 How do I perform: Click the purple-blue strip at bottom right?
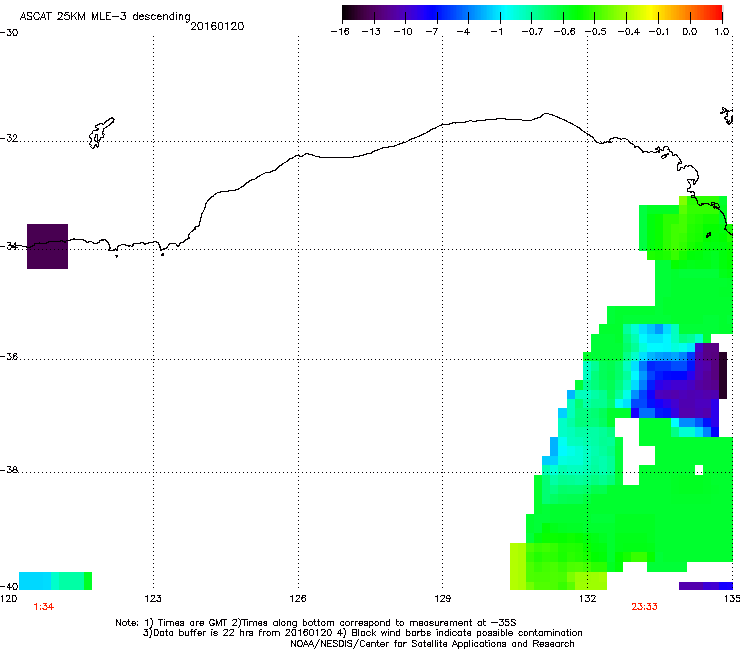(x=706, y=586)
